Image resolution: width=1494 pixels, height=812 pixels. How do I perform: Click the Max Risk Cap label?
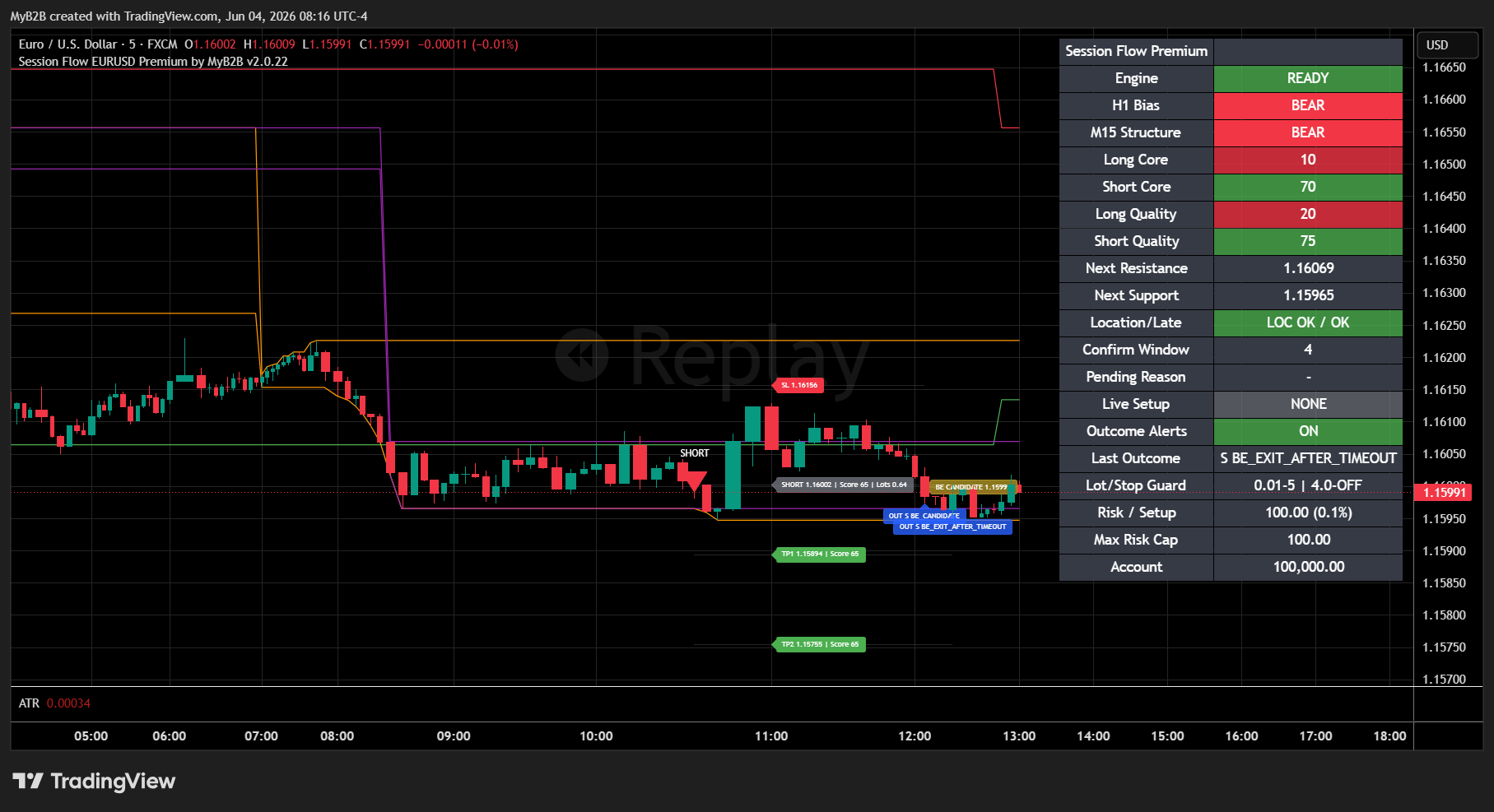click(x=1136, y=540)
